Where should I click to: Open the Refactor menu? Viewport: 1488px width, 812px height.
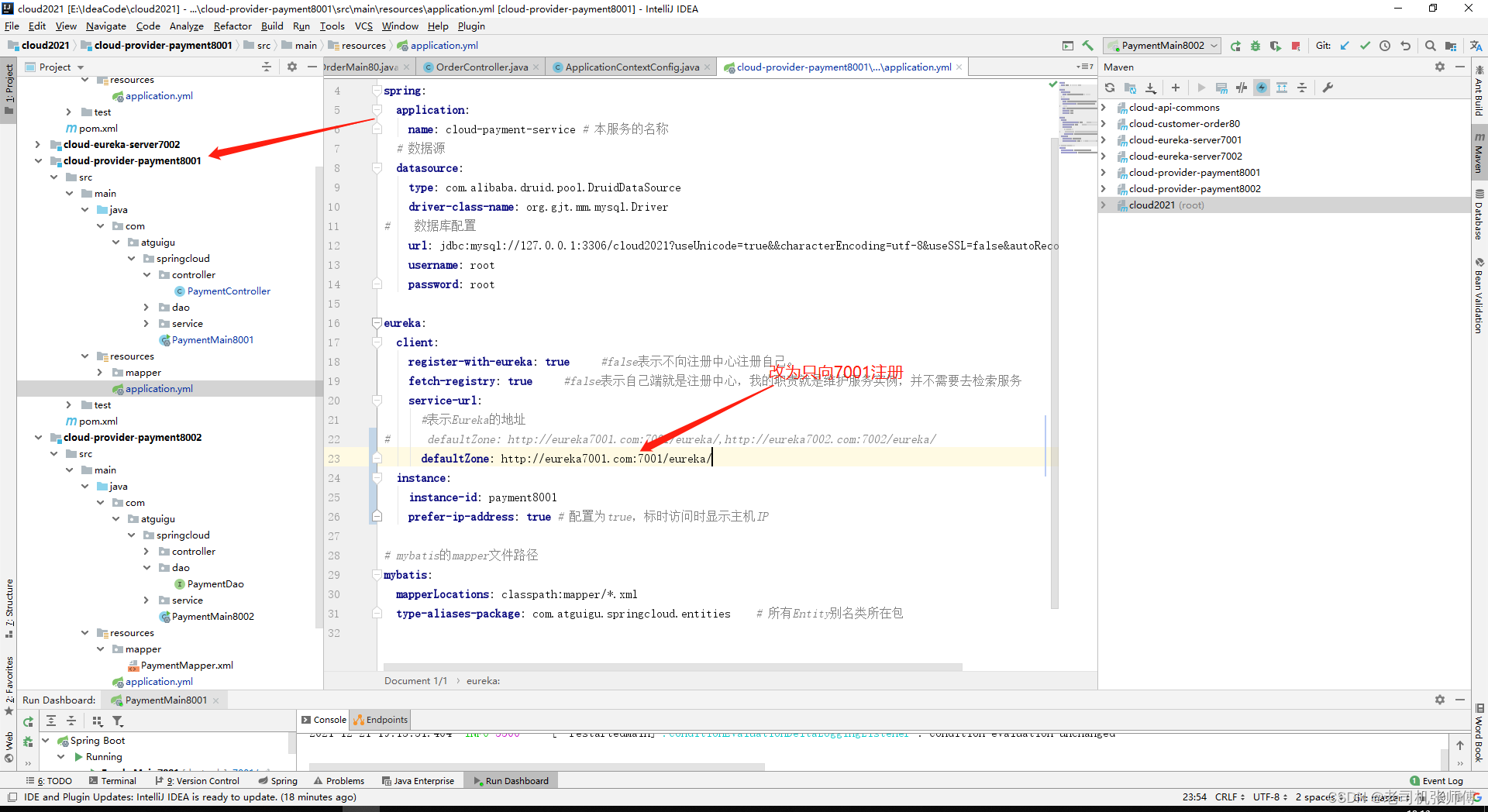pos(232,26)
